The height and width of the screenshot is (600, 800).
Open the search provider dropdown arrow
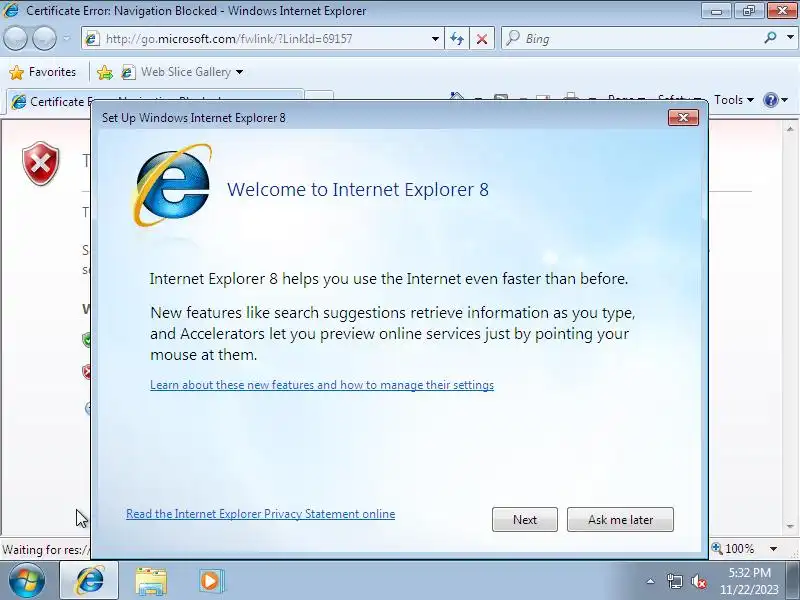(790, 38)
